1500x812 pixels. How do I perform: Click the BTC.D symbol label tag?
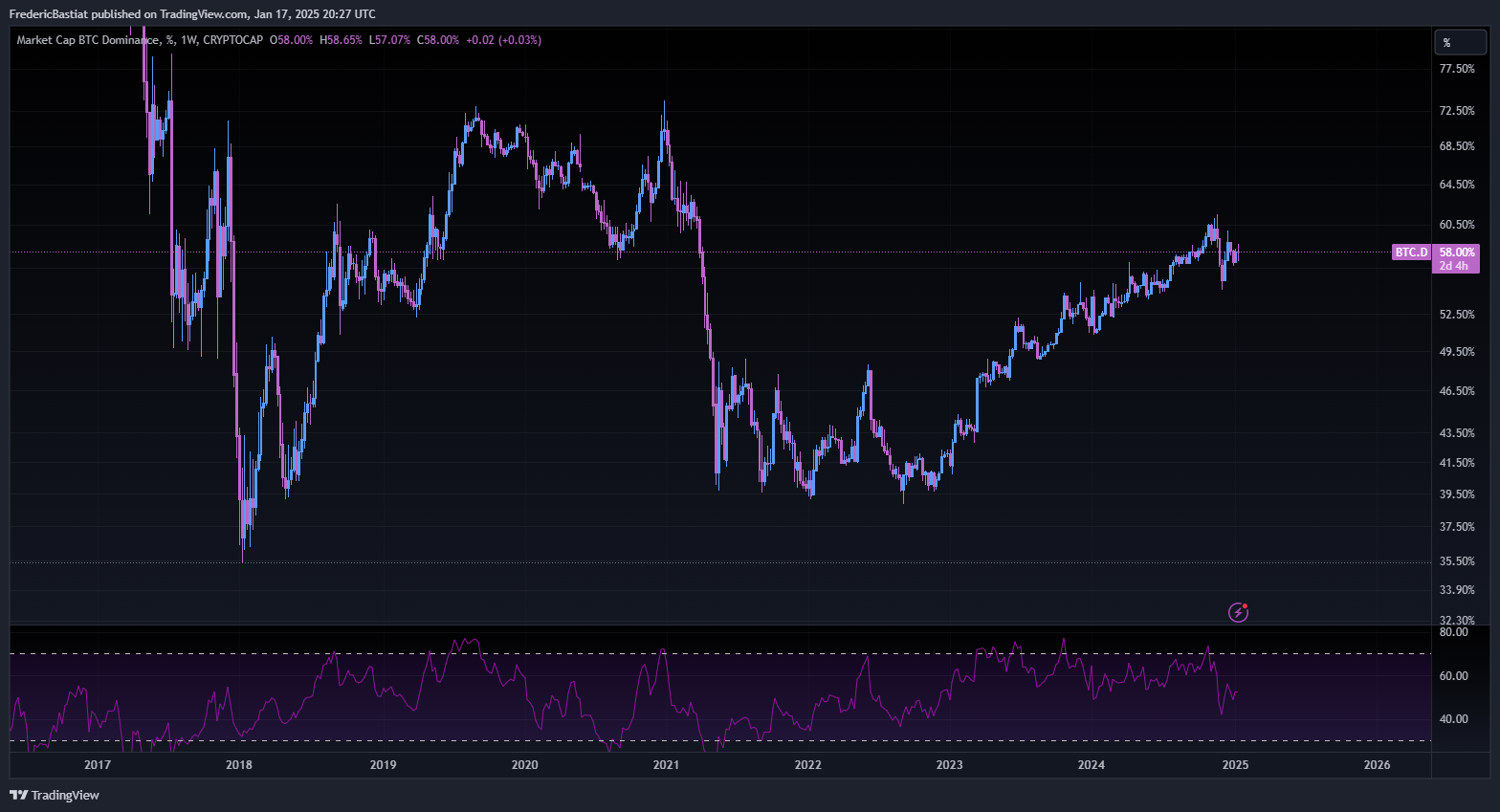1410,252
